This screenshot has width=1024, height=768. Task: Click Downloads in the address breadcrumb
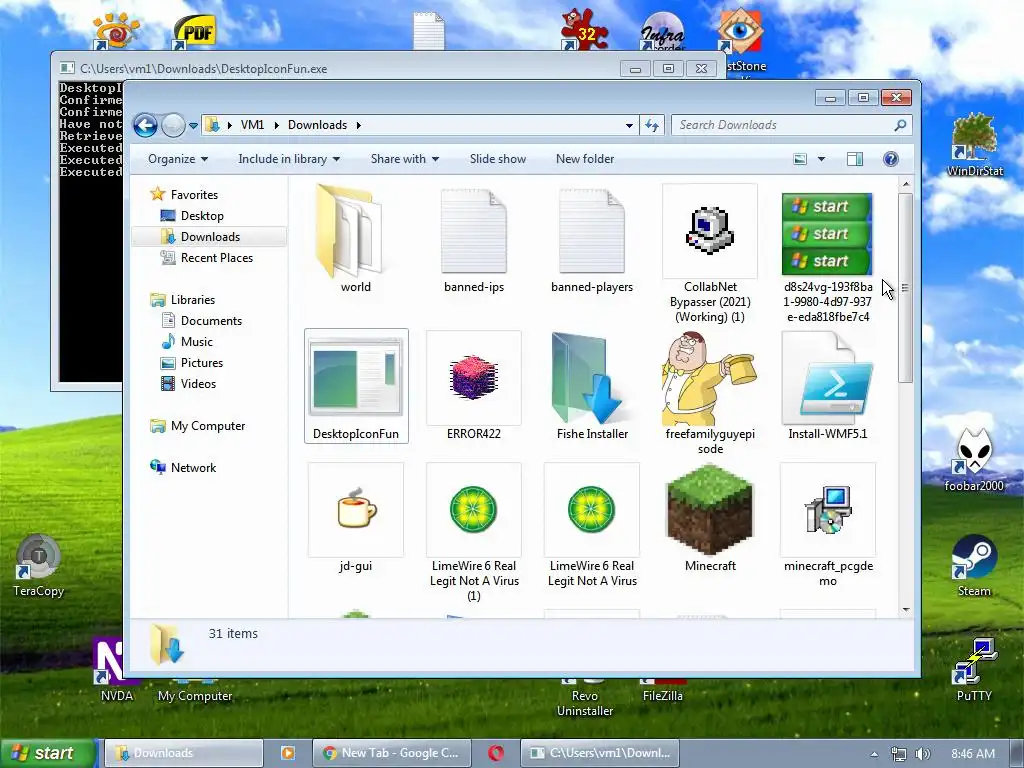317,125
